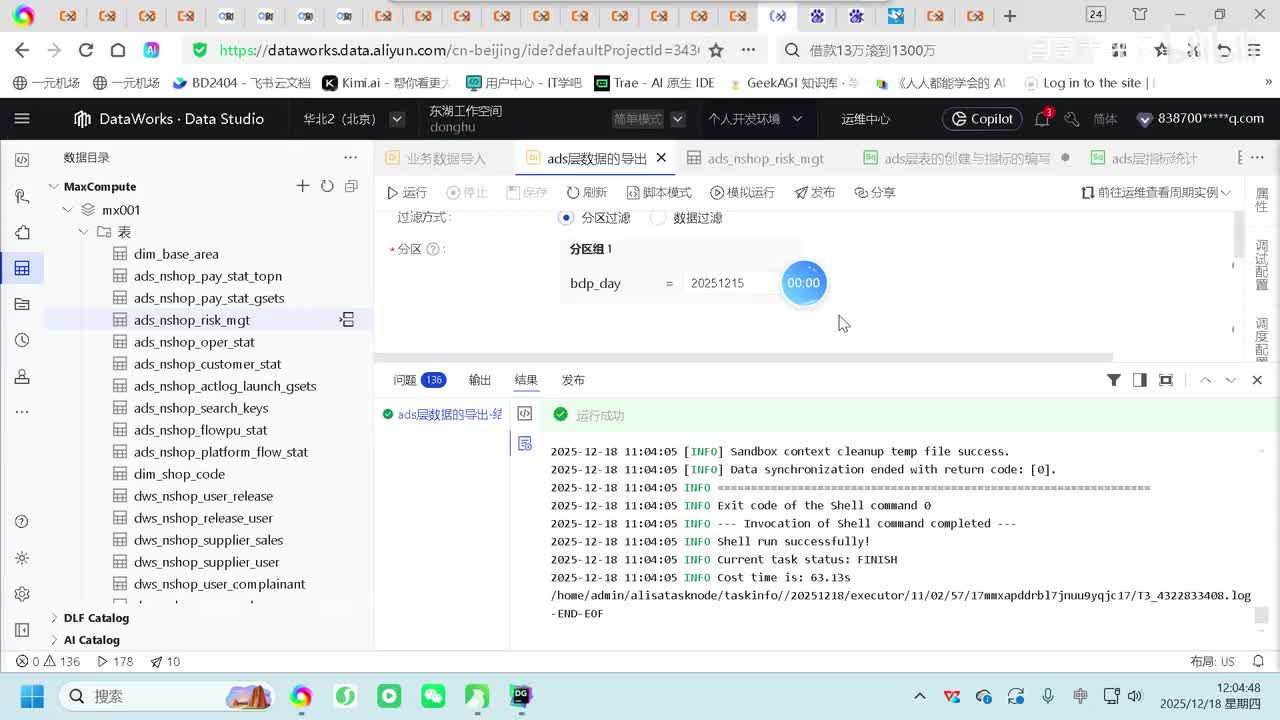Click the 模拟运行 simulate run button

(742, 192)
